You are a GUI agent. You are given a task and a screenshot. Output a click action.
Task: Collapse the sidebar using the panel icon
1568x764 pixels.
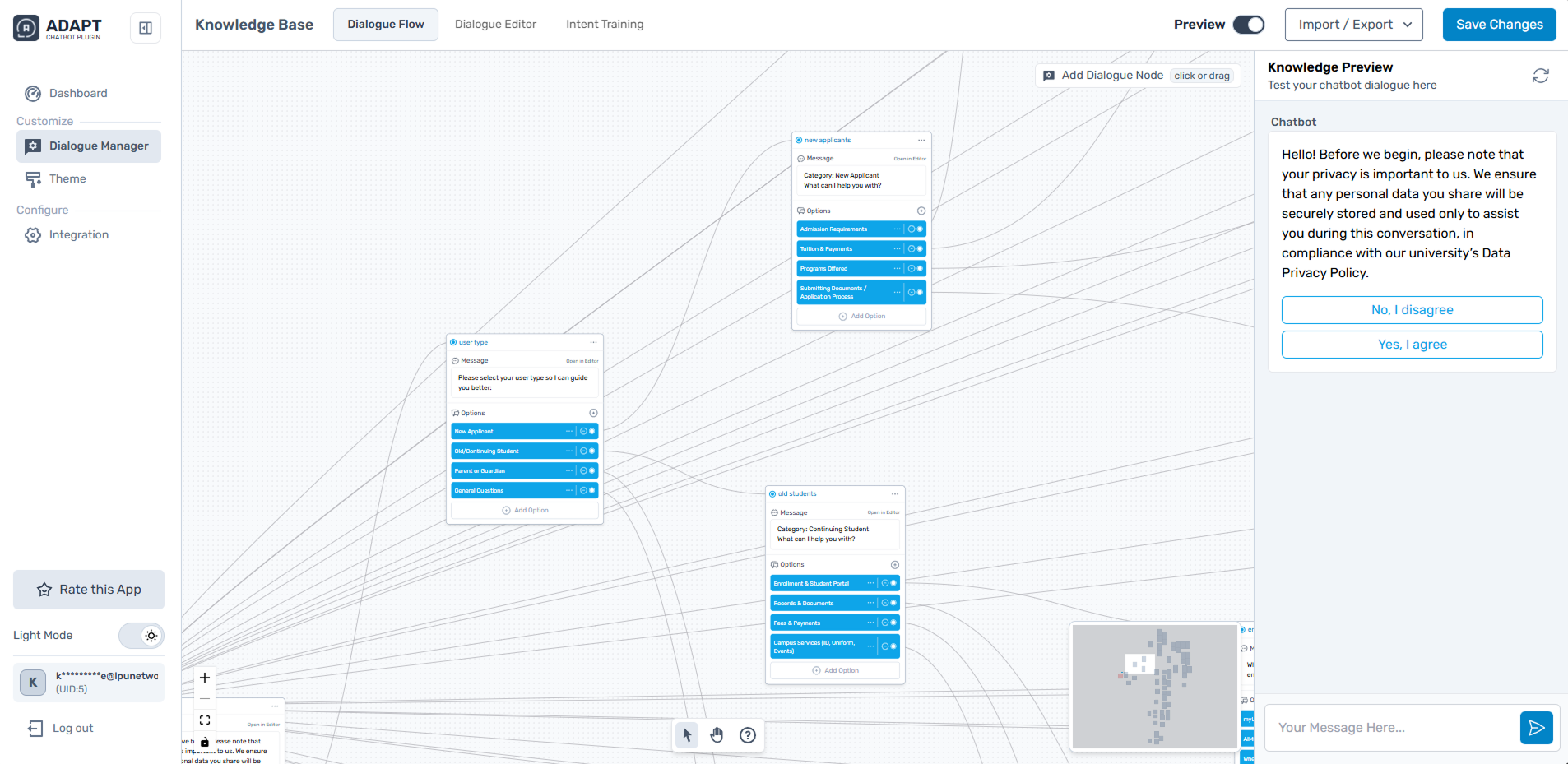click(x=146, y=28)
